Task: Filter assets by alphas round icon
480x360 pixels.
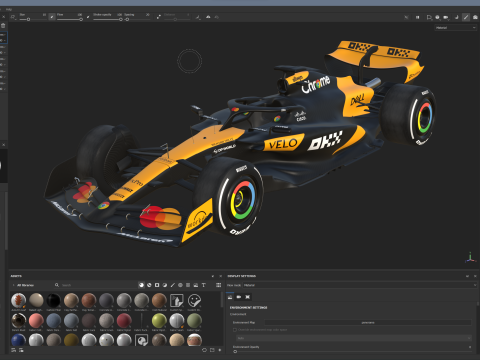Action: (180, 285)
